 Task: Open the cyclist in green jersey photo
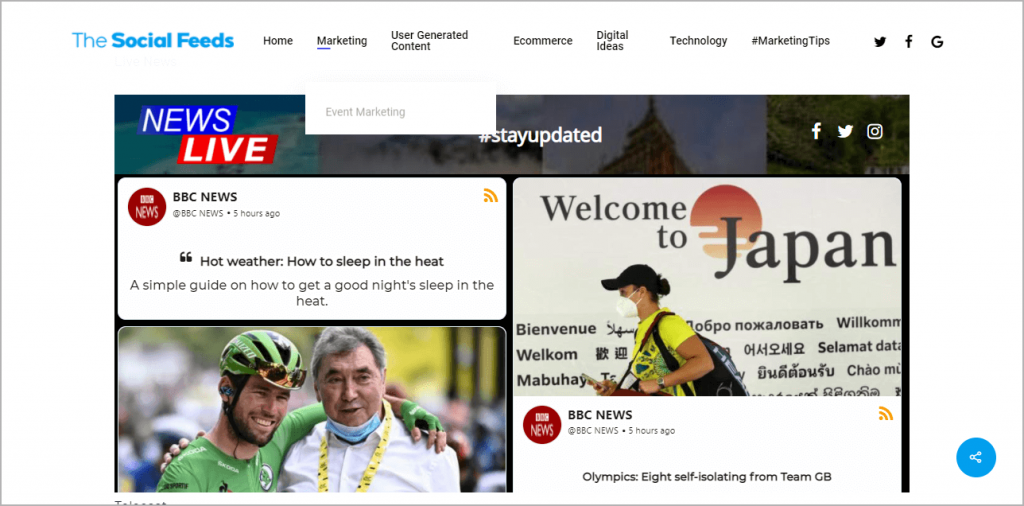[x=312, y=409]
